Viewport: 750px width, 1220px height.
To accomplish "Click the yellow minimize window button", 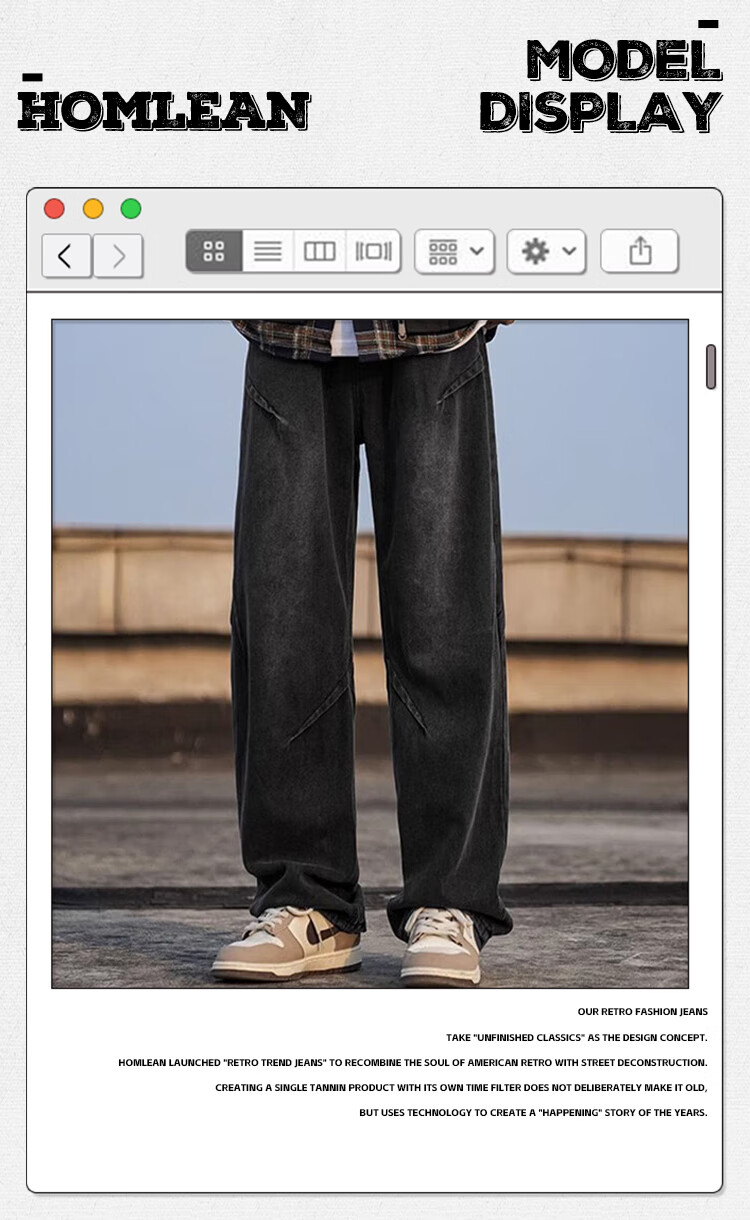I will 93,209.
